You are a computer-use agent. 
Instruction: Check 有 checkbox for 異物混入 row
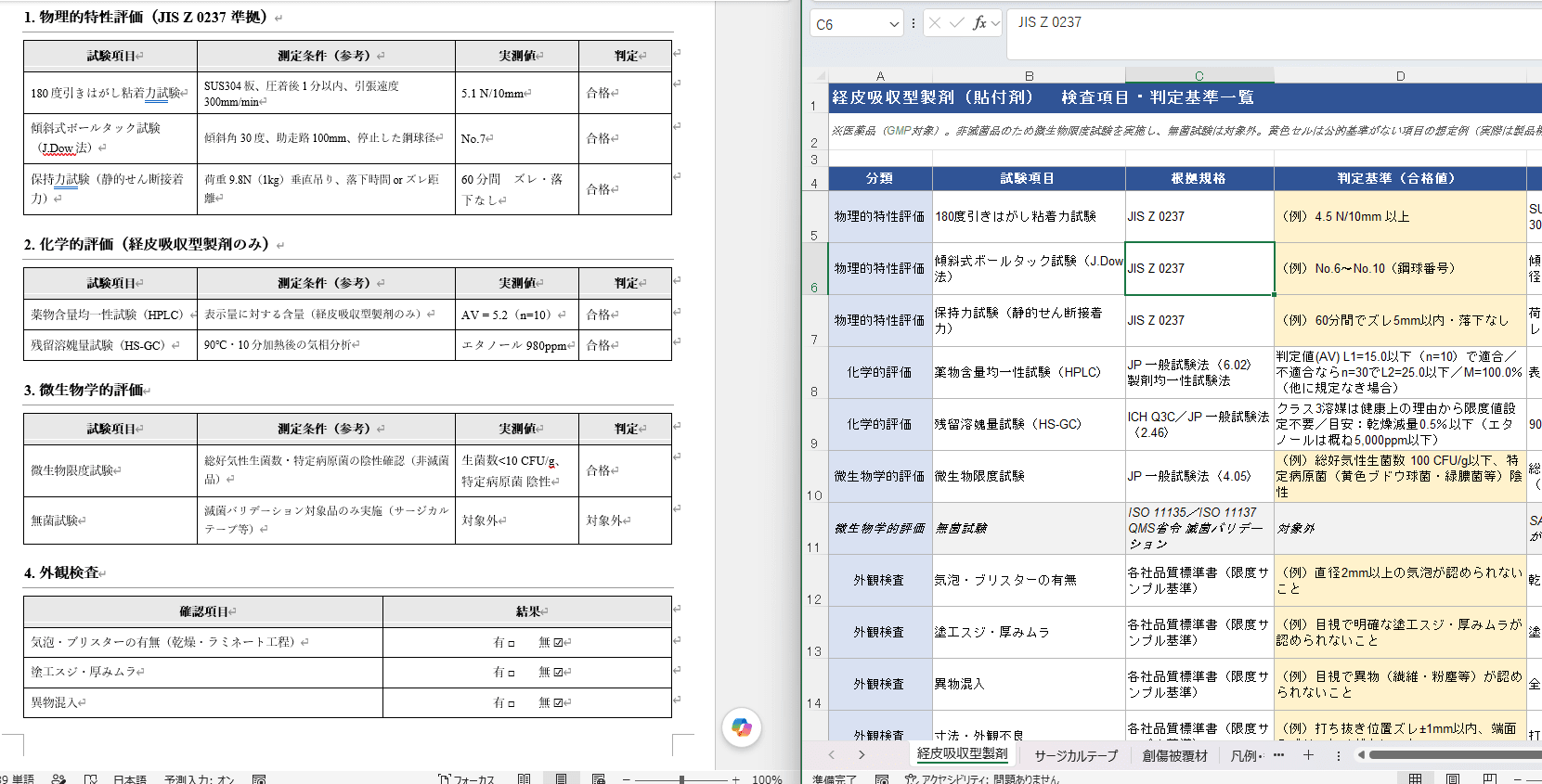[x=511, y=703]
